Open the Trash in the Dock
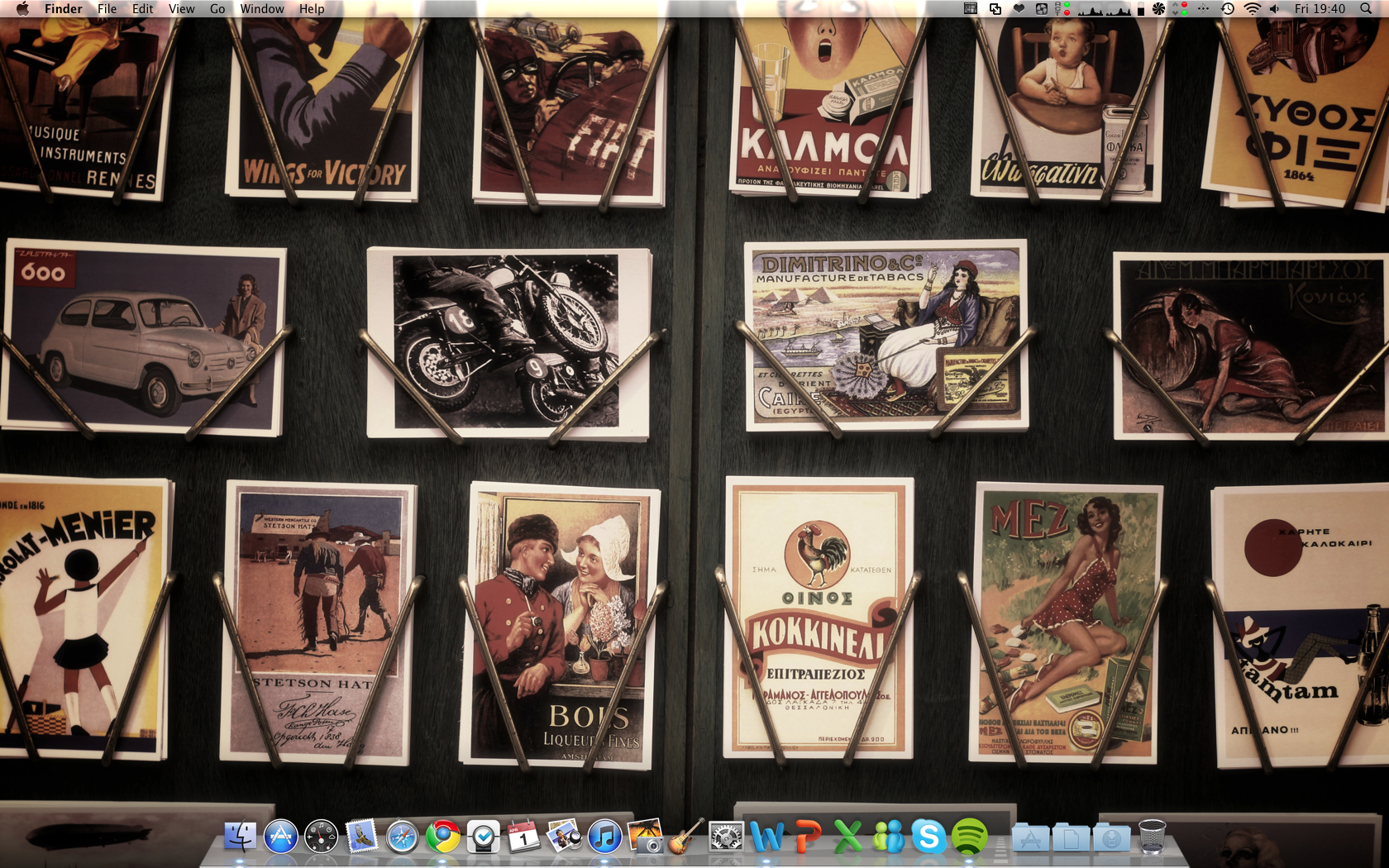The image size is (1389, 868). click(1152, 837)
